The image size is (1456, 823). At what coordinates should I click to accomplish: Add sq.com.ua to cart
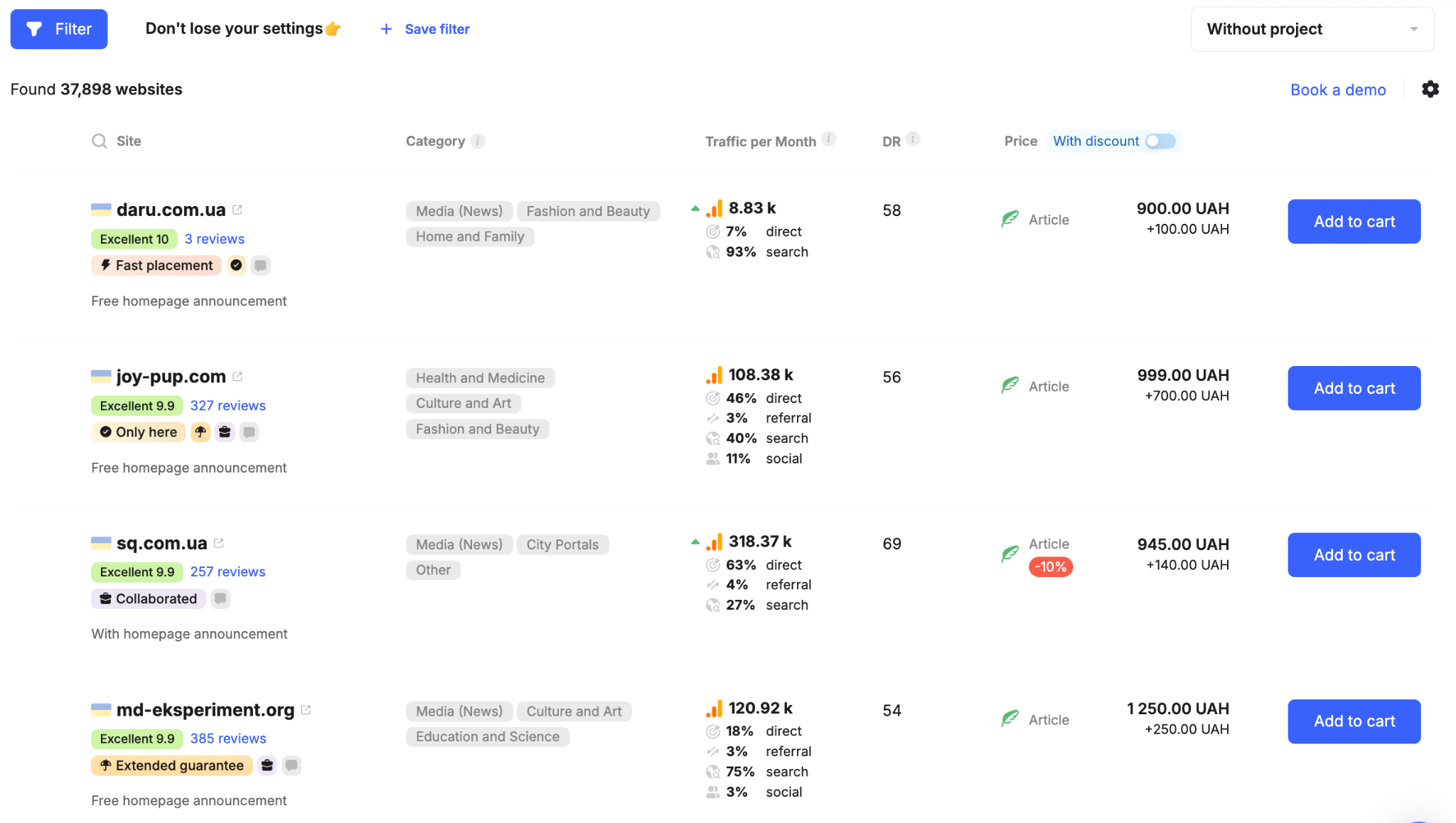(1354, 555)
